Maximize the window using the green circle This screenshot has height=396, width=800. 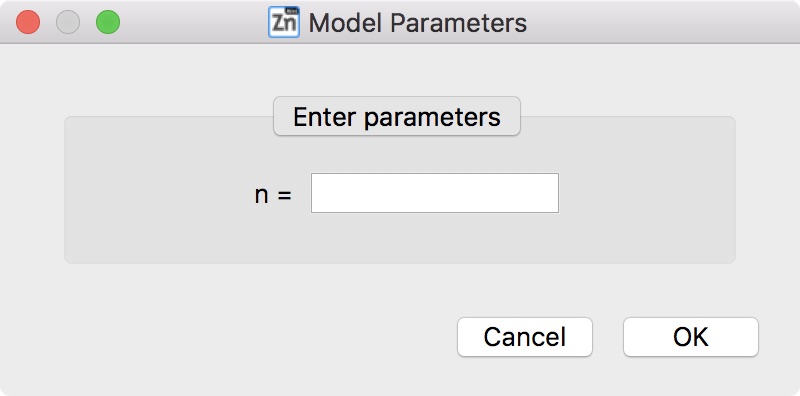[108, 22]
